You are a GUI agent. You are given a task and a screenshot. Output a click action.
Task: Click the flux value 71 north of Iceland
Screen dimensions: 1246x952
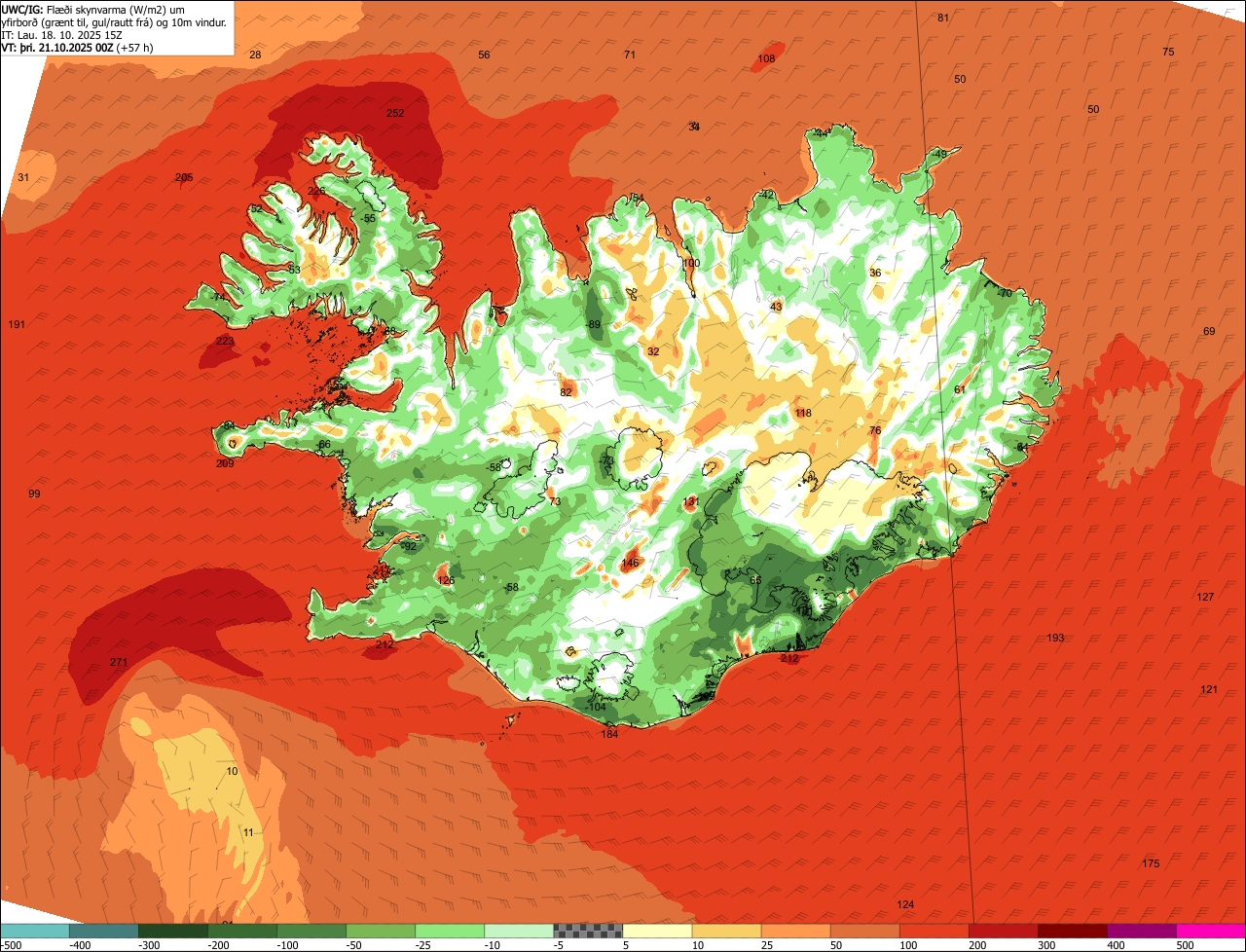(x=630, y=55)
